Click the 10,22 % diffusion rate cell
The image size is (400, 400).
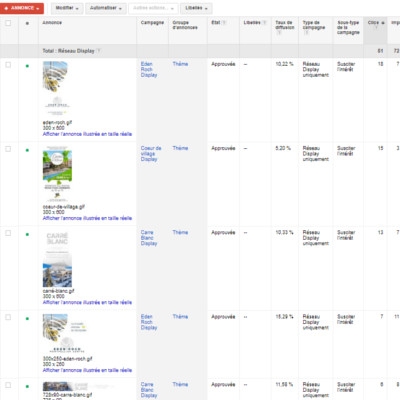(284, 64)
